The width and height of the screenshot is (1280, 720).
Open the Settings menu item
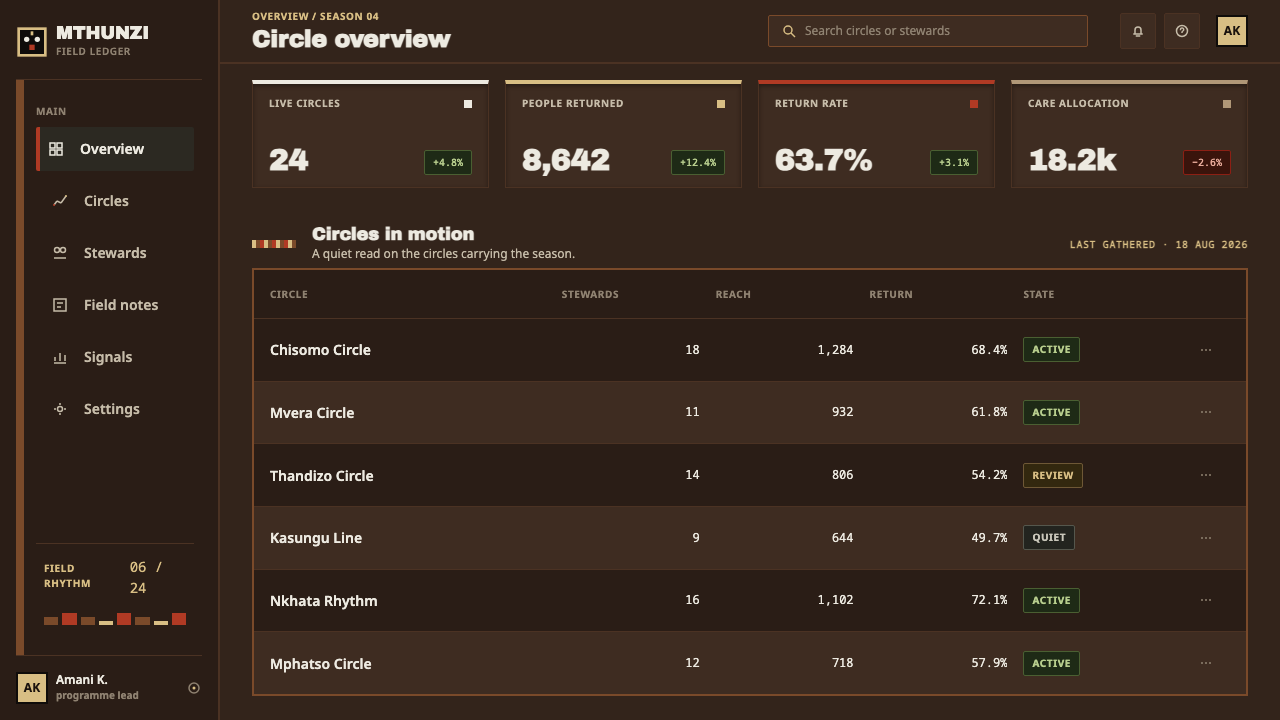click(115, 409)
